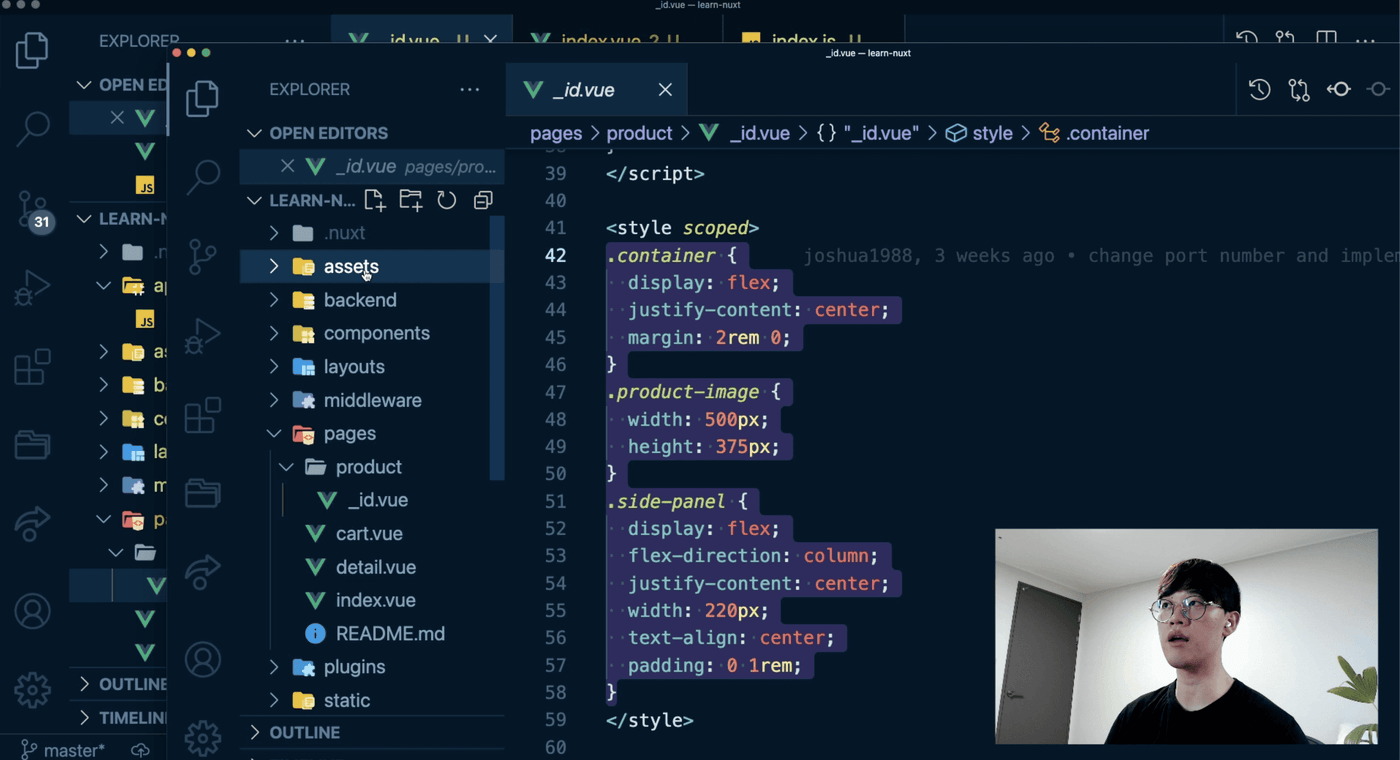
Task: Click cloud publish icon in background status bar
Action: [141, 750]
